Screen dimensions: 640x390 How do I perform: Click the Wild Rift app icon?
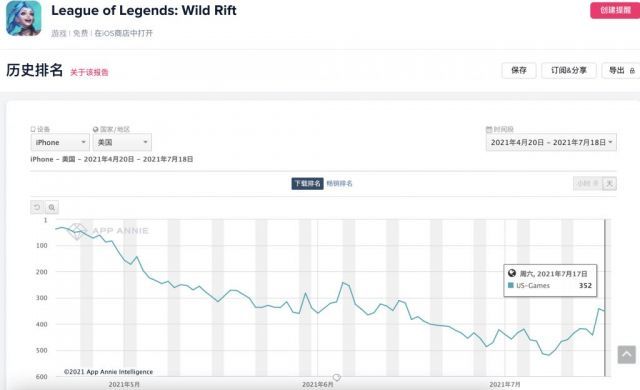click(x=24, y=18)
